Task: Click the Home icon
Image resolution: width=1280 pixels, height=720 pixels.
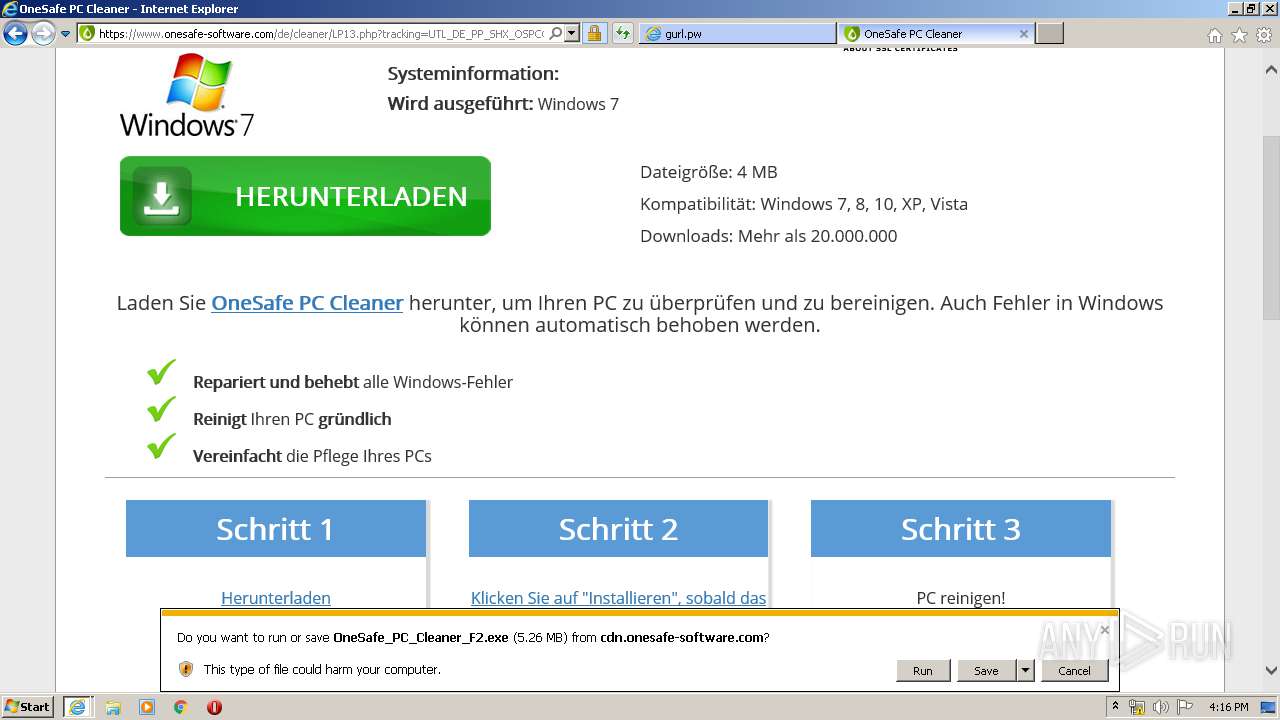Action: 1214,35
